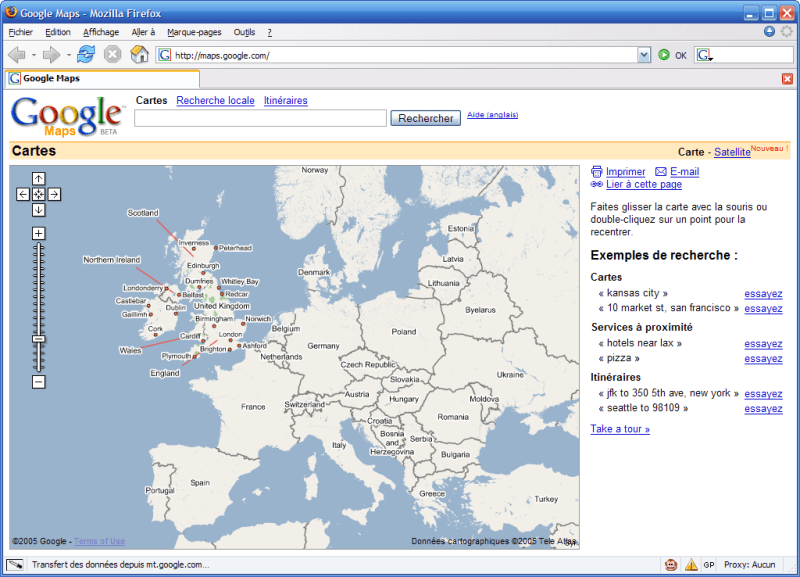Try the kansas city example
Screen dimensions: 800x577
click(x=763, y=294)
